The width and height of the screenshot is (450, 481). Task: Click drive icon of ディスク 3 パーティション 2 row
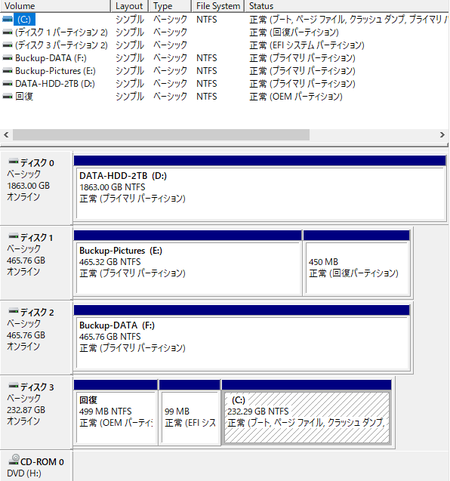click(x=7, y=45)
